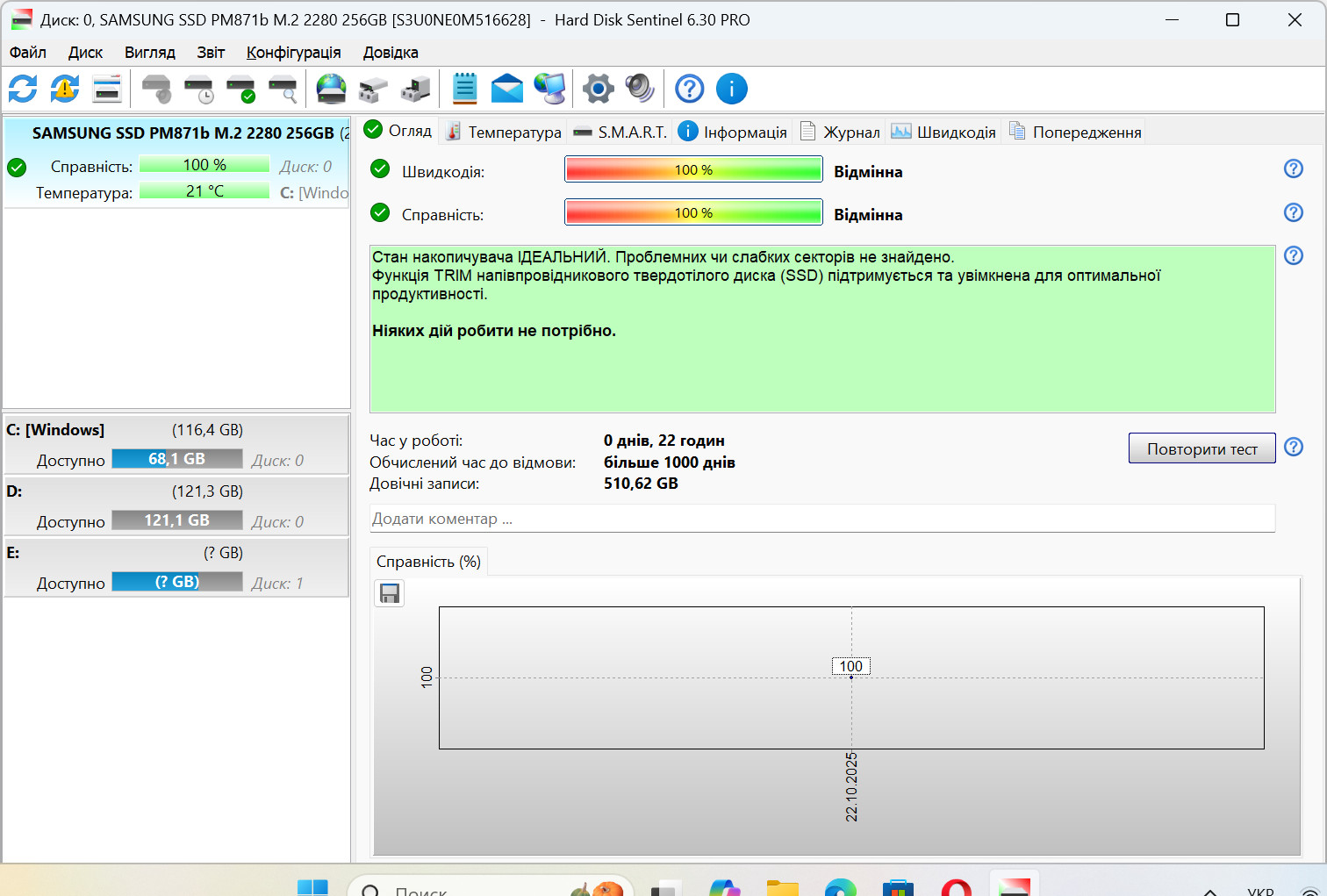This screenshot has height=896, width=1327.
Task: Click the help icon next to Швидкодія
Action: [x=1294, y=168]
